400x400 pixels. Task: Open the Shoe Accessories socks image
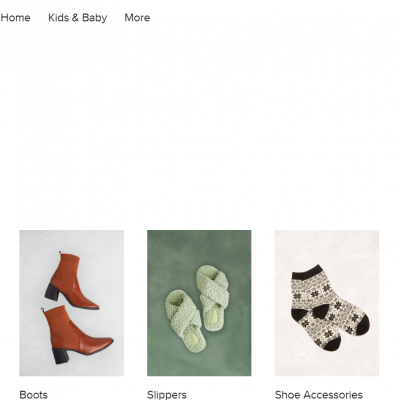[327, 303]
